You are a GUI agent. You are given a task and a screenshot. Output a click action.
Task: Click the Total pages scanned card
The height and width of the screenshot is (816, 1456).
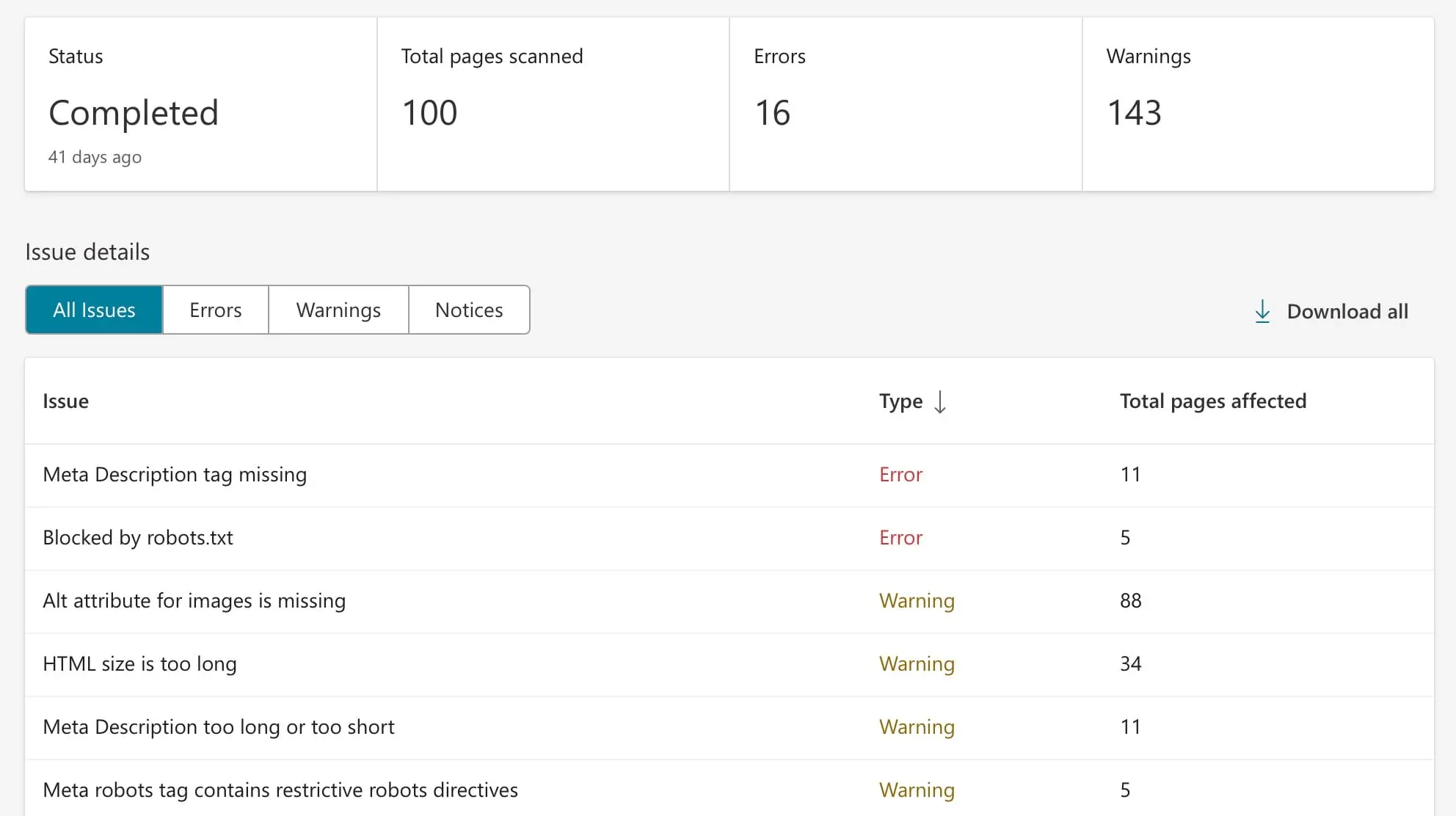[553, 104]
